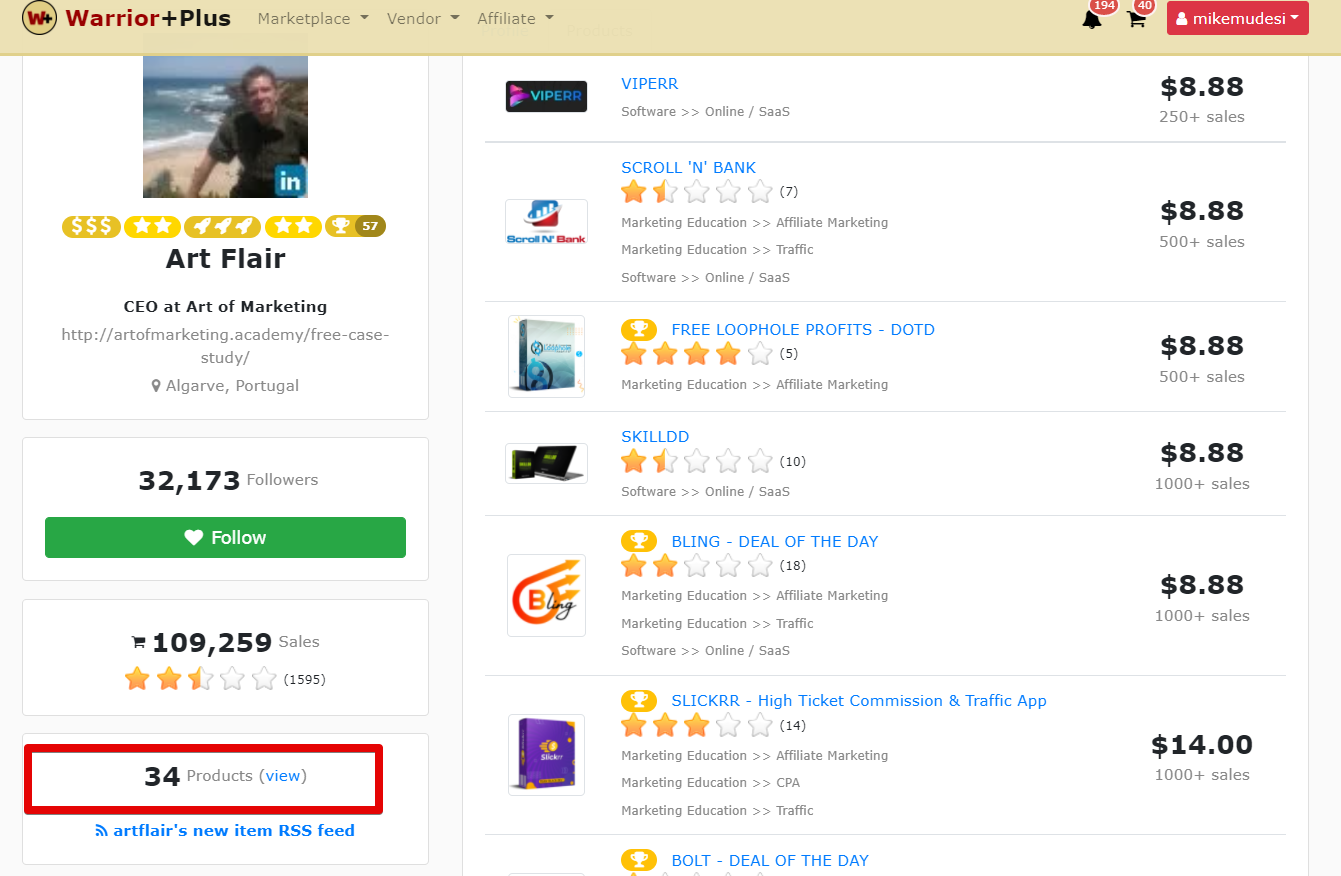
Task: Click CEO at Art of Marketing text
Action: pos(225,307)
